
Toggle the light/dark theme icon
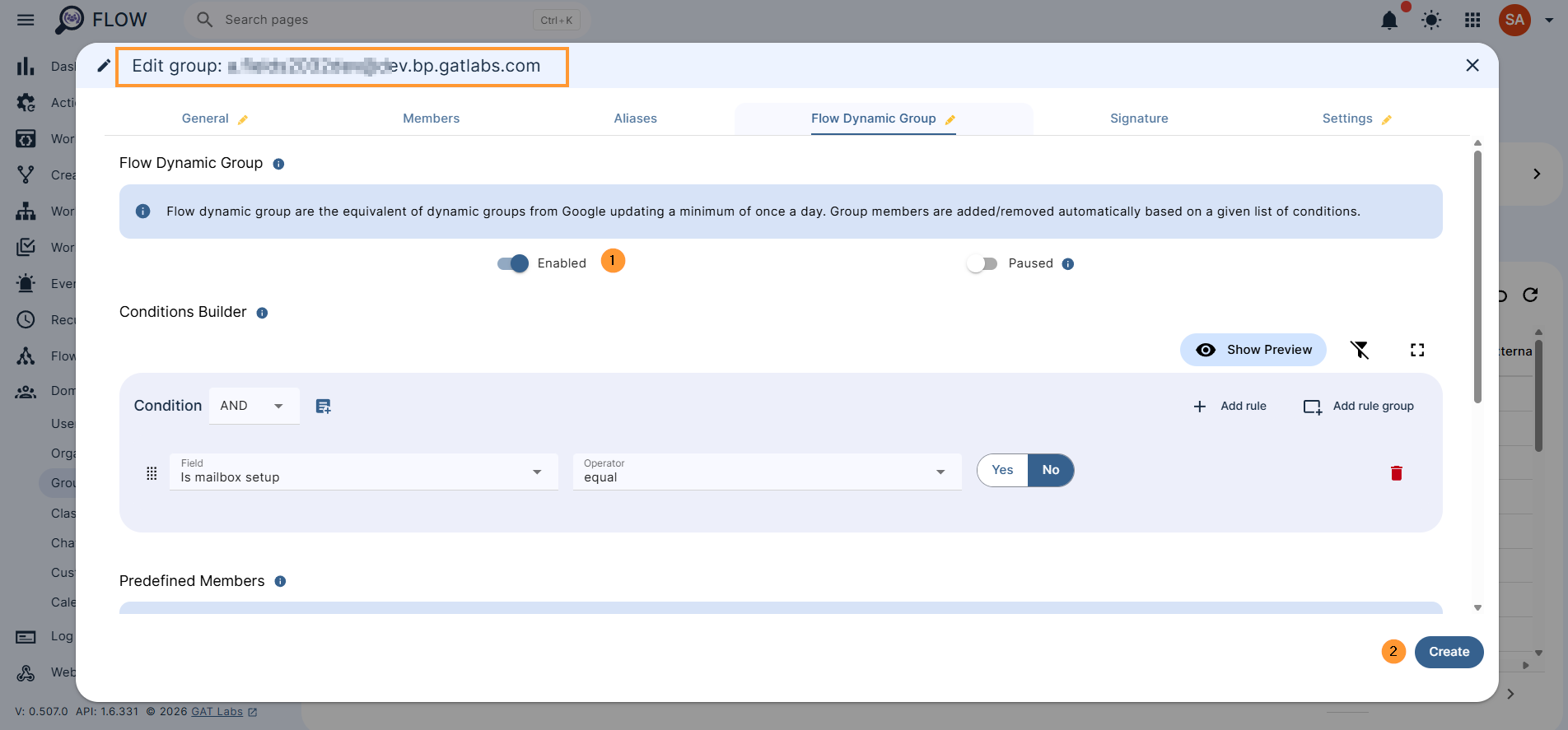(x=1431, y=20)
